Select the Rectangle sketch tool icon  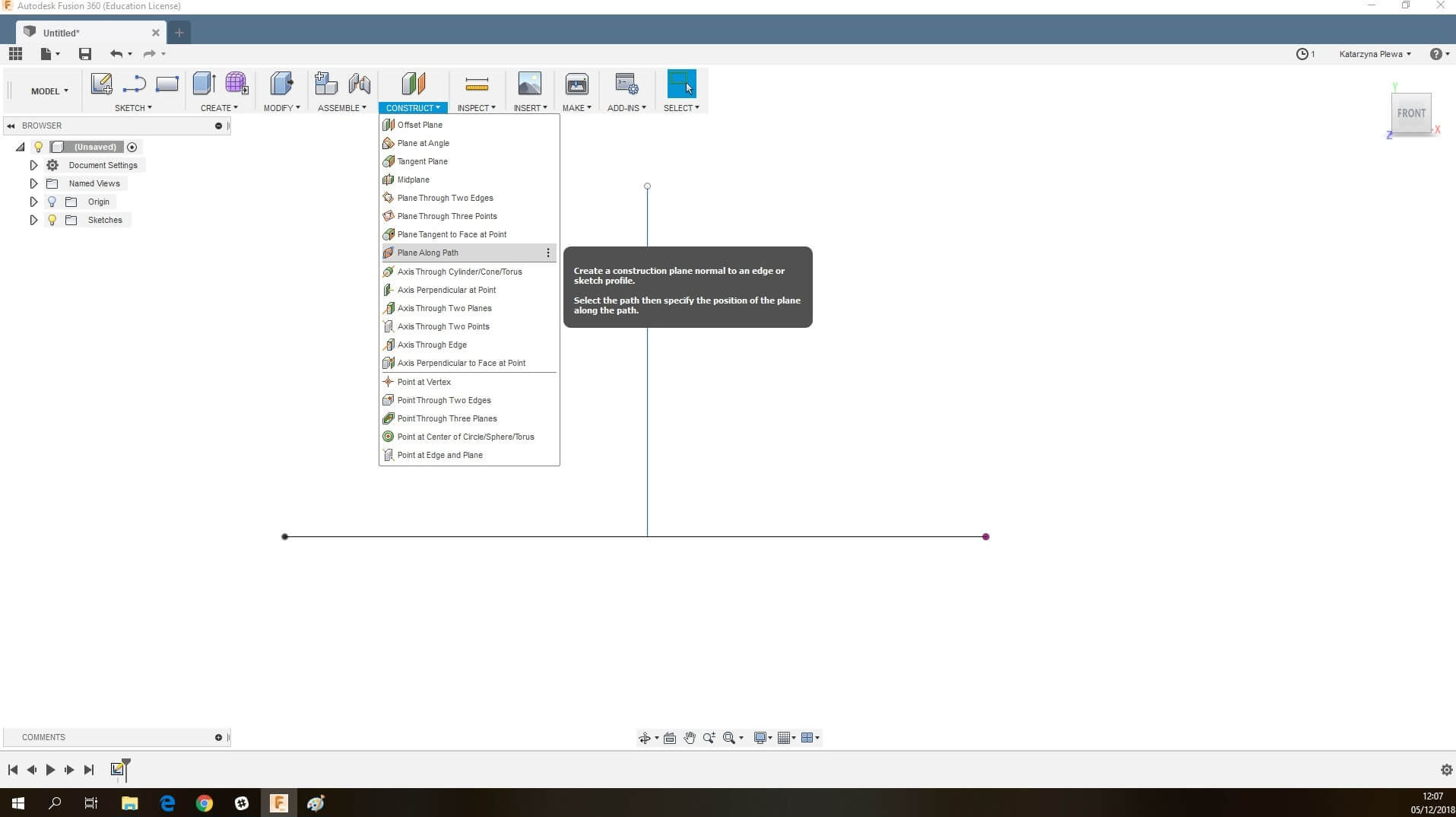(167, 84)
